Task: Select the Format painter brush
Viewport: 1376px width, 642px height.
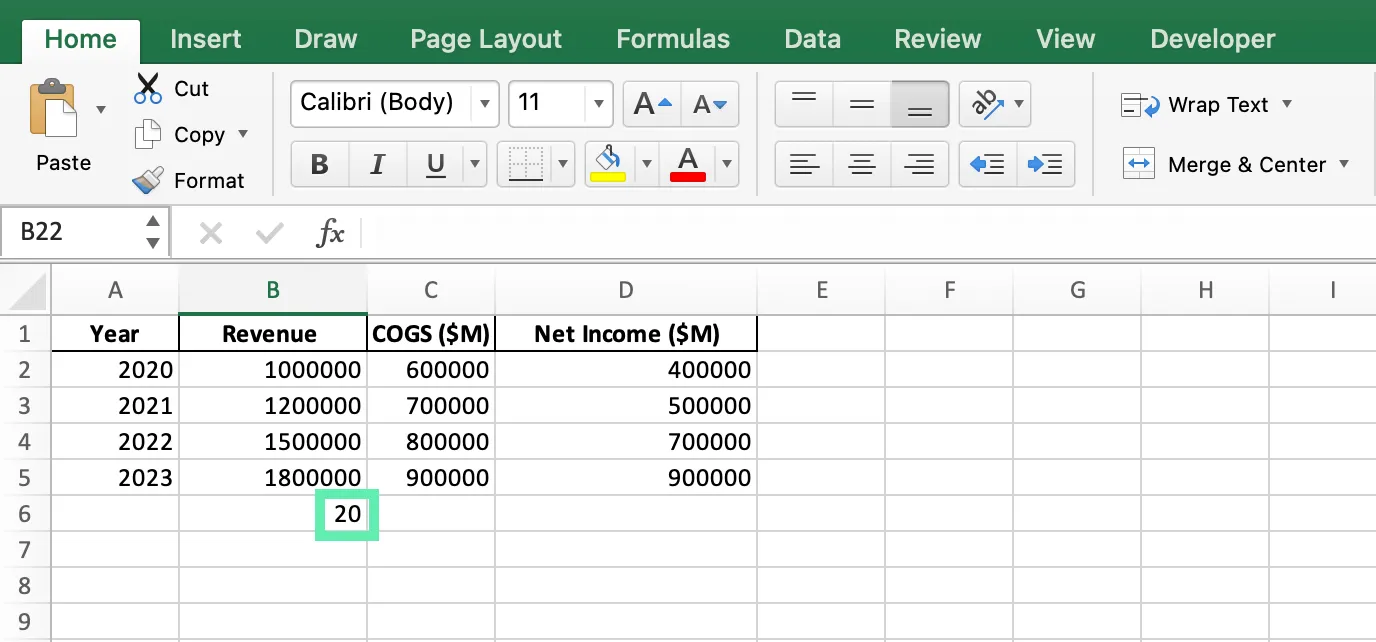Action: tap(148, 180)
